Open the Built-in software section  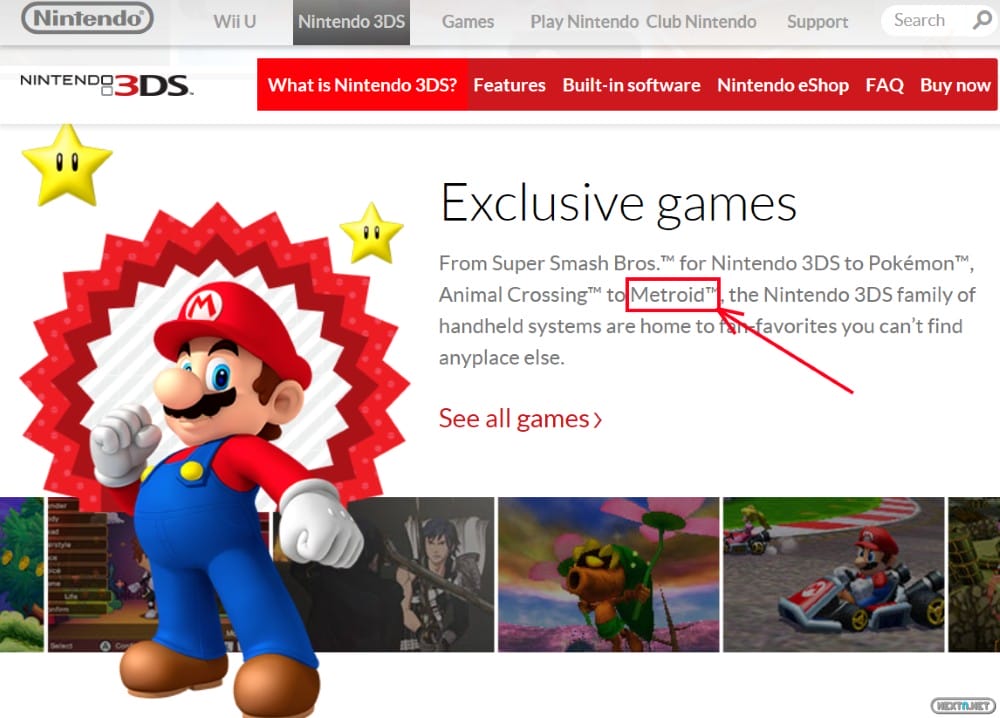[631, 85]
